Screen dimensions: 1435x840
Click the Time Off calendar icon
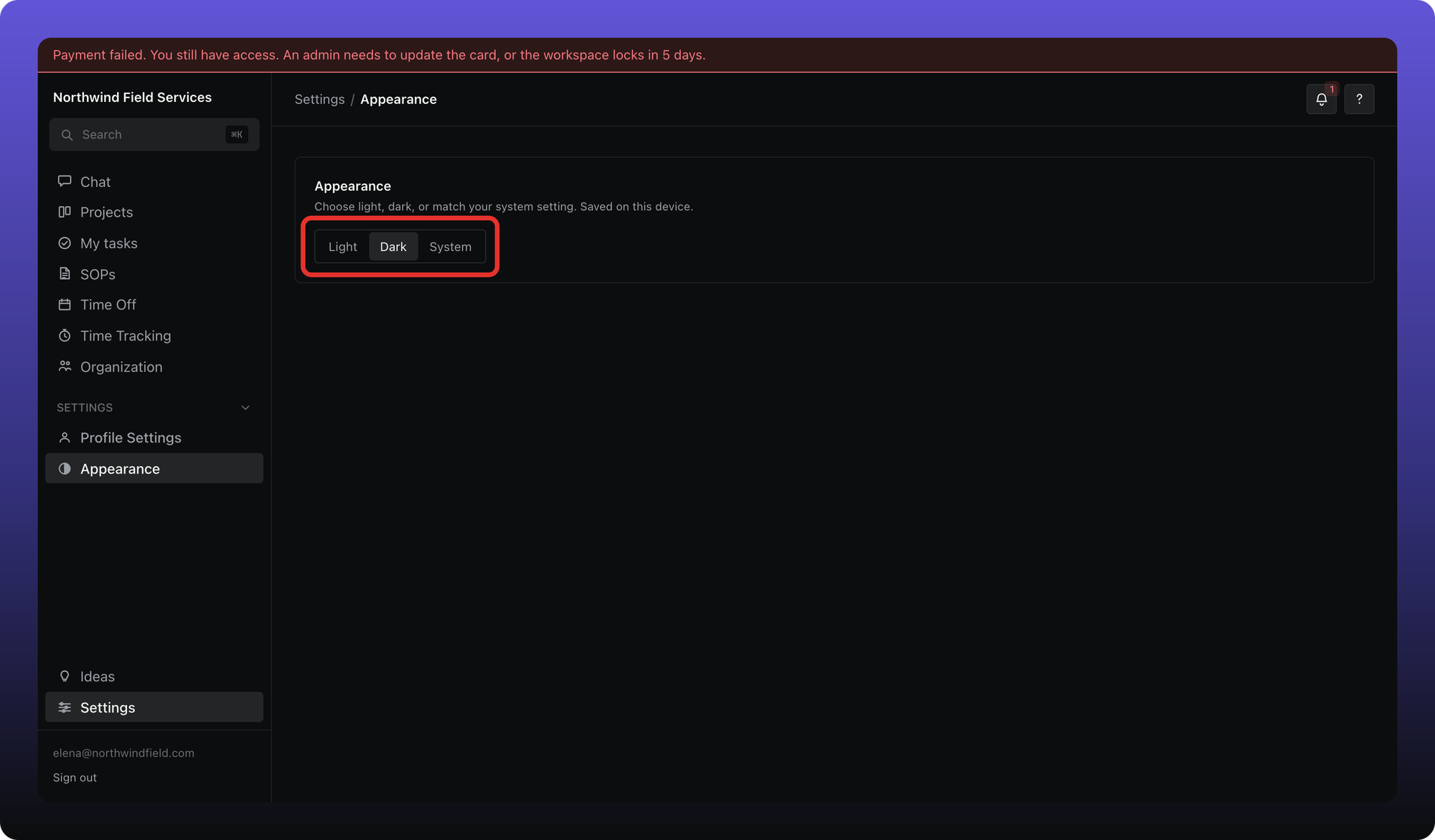click(65, 305)
